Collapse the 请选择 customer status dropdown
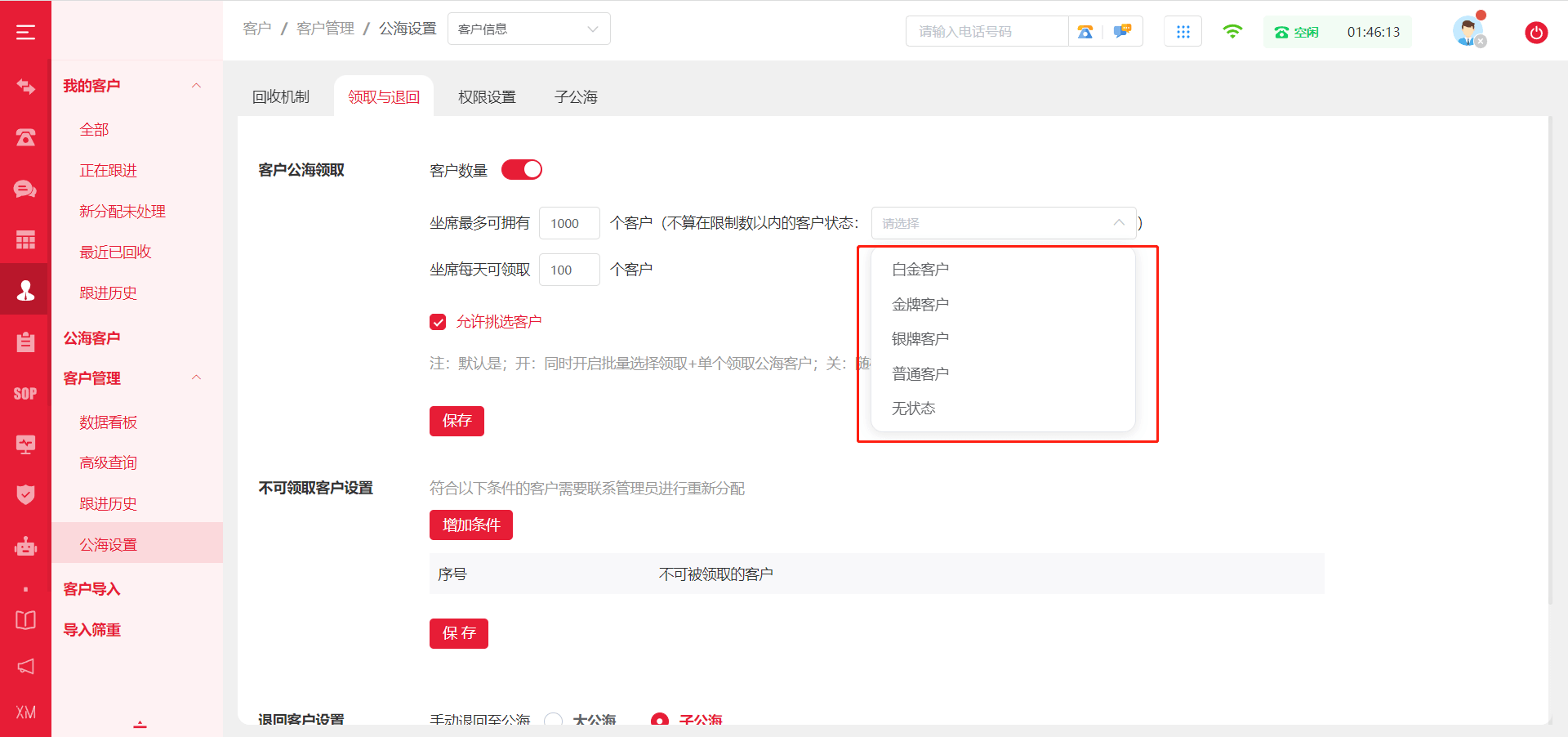The width and height of the screenshot is (1568, 737). 1003,223
